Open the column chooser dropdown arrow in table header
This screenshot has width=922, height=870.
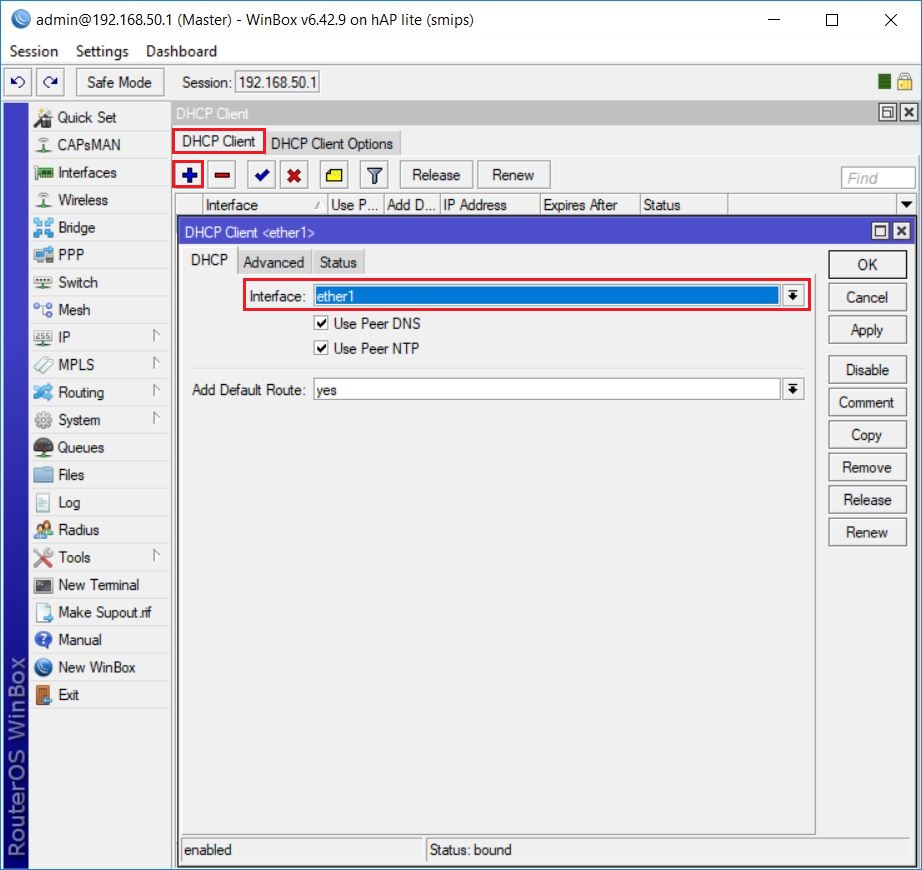click(x=906, y=205)
